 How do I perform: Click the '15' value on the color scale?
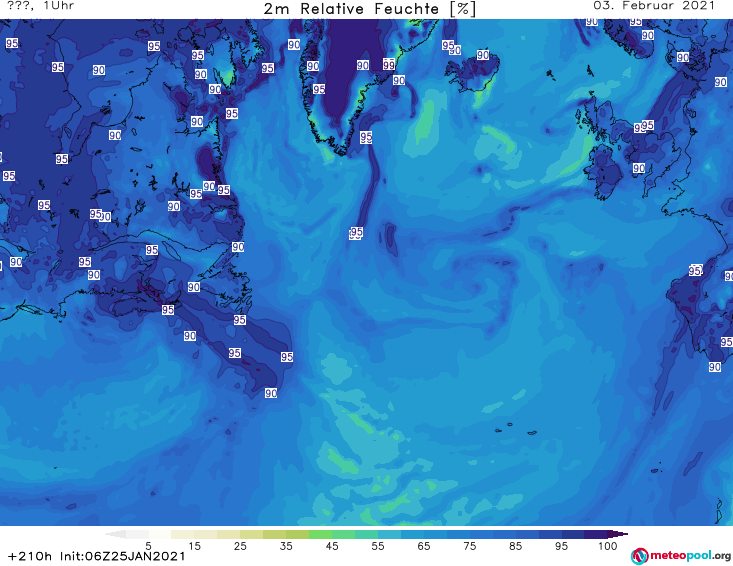tap(194, 546)
